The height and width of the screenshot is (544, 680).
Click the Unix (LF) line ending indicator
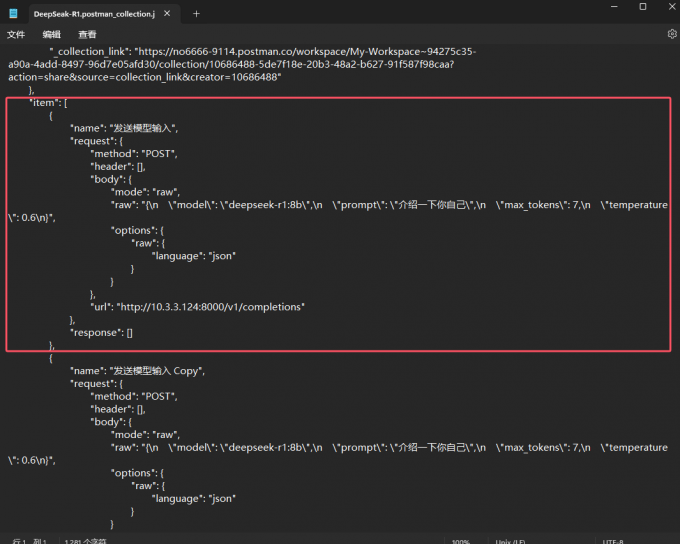tap(510, 541)
